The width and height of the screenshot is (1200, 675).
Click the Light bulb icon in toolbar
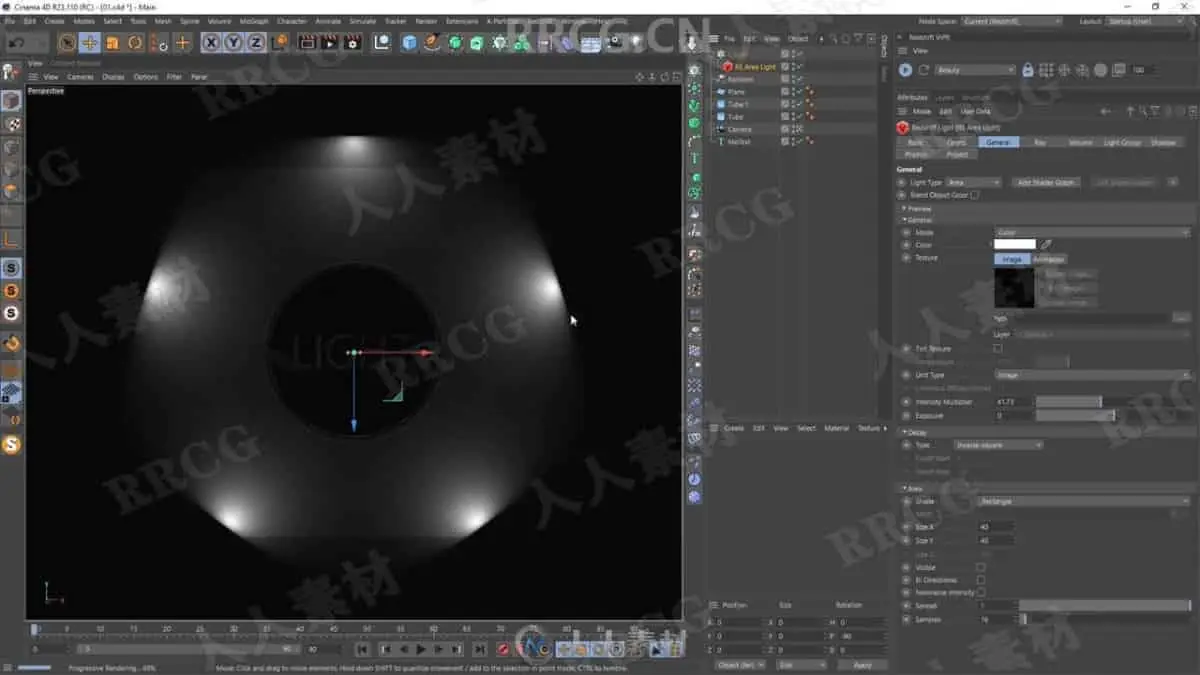[637, 42]
